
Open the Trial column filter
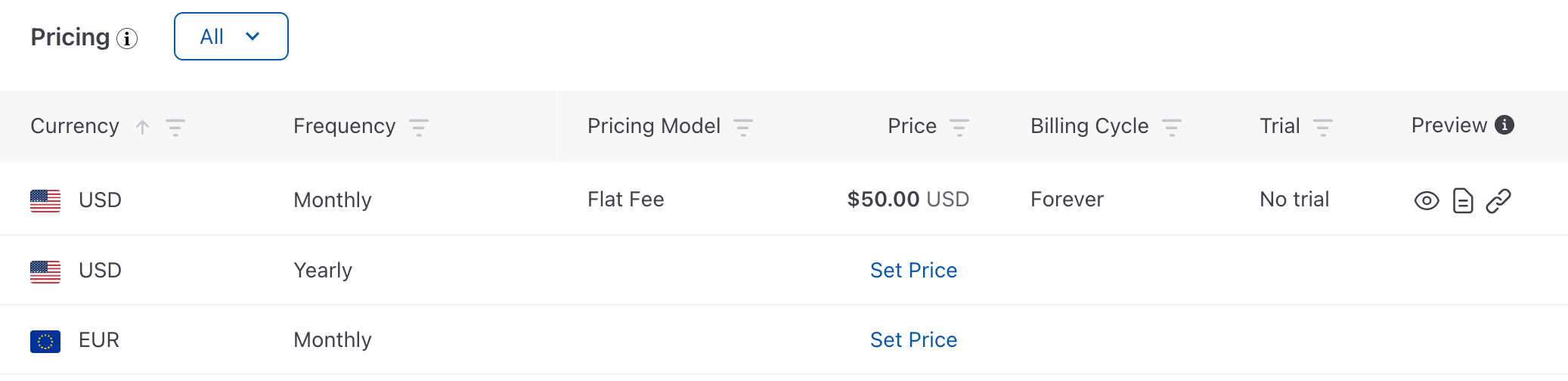tap(1323, 127)
